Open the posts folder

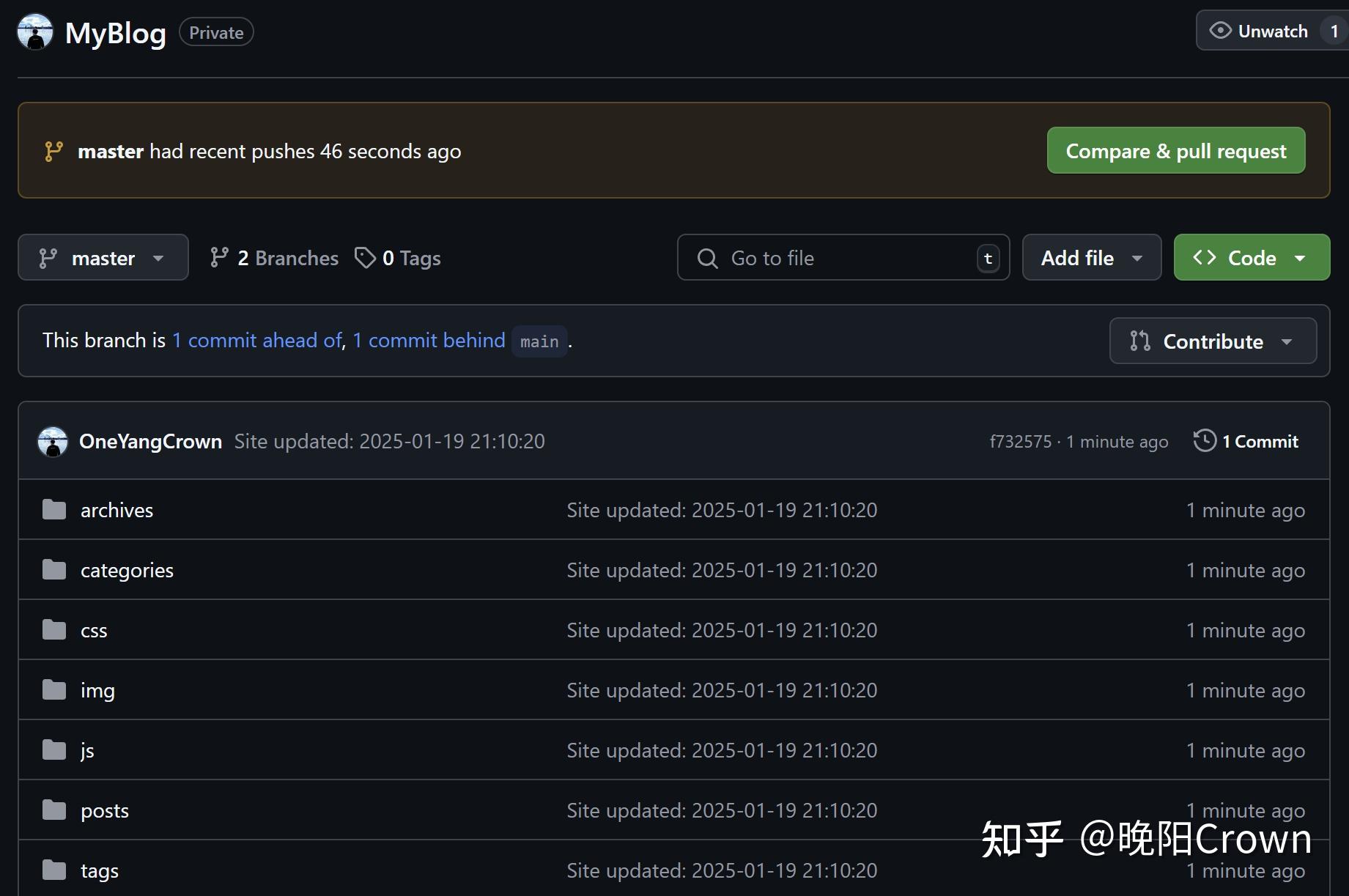click(x=105, y=811)
